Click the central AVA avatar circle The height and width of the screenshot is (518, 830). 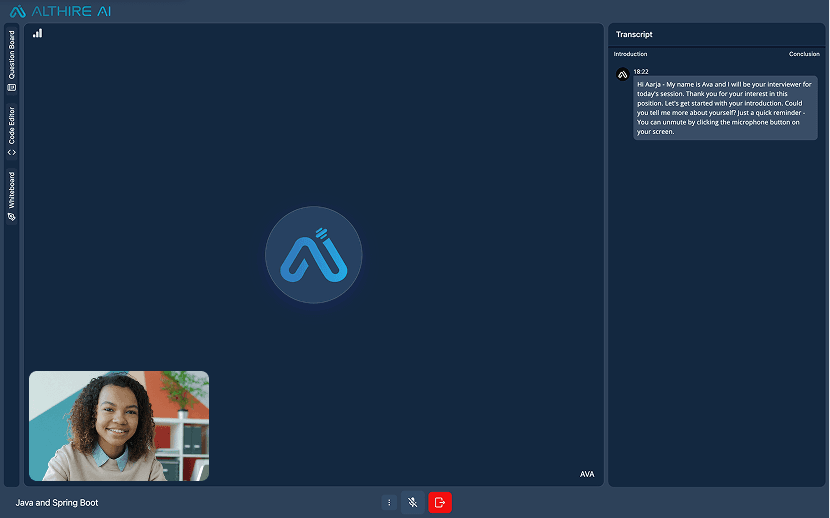click(314, 255)
